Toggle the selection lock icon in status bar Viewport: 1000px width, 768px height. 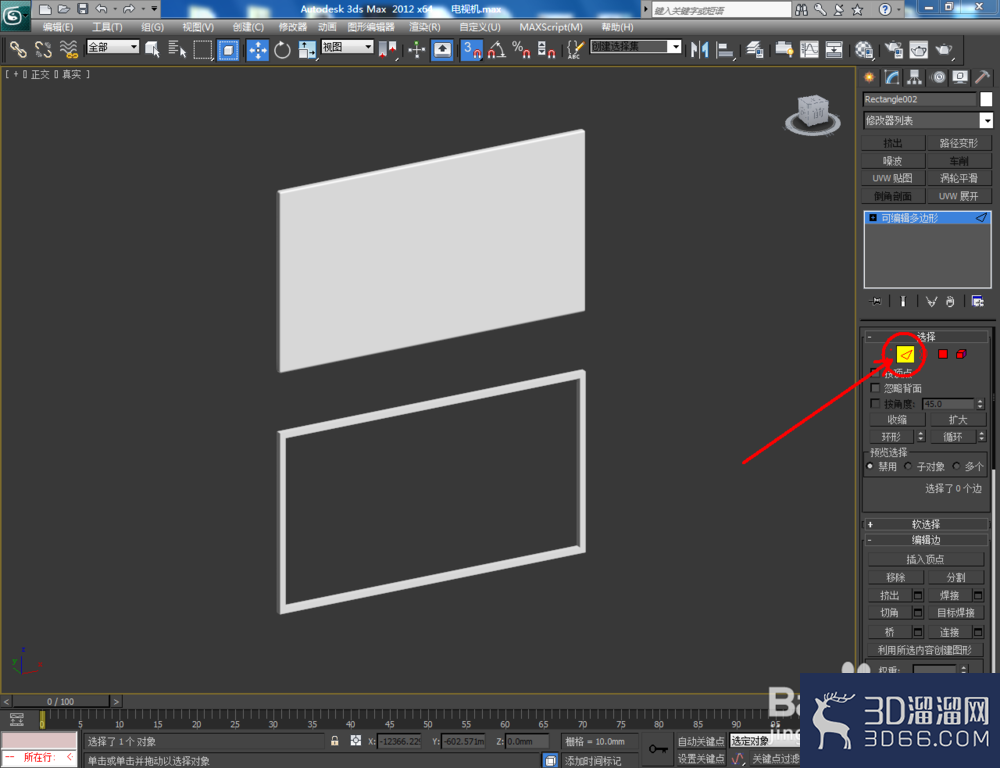[x=335, y=741]
